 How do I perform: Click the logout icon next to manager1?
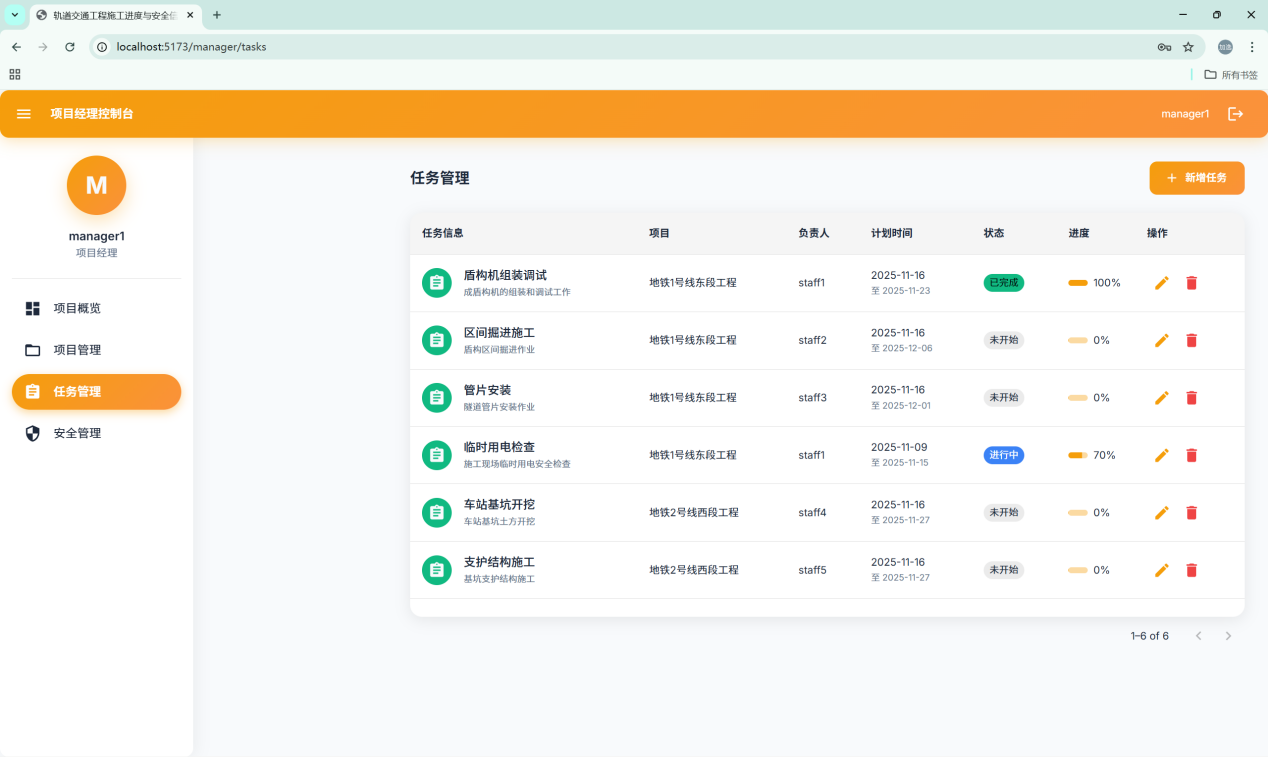point(1236,113)
